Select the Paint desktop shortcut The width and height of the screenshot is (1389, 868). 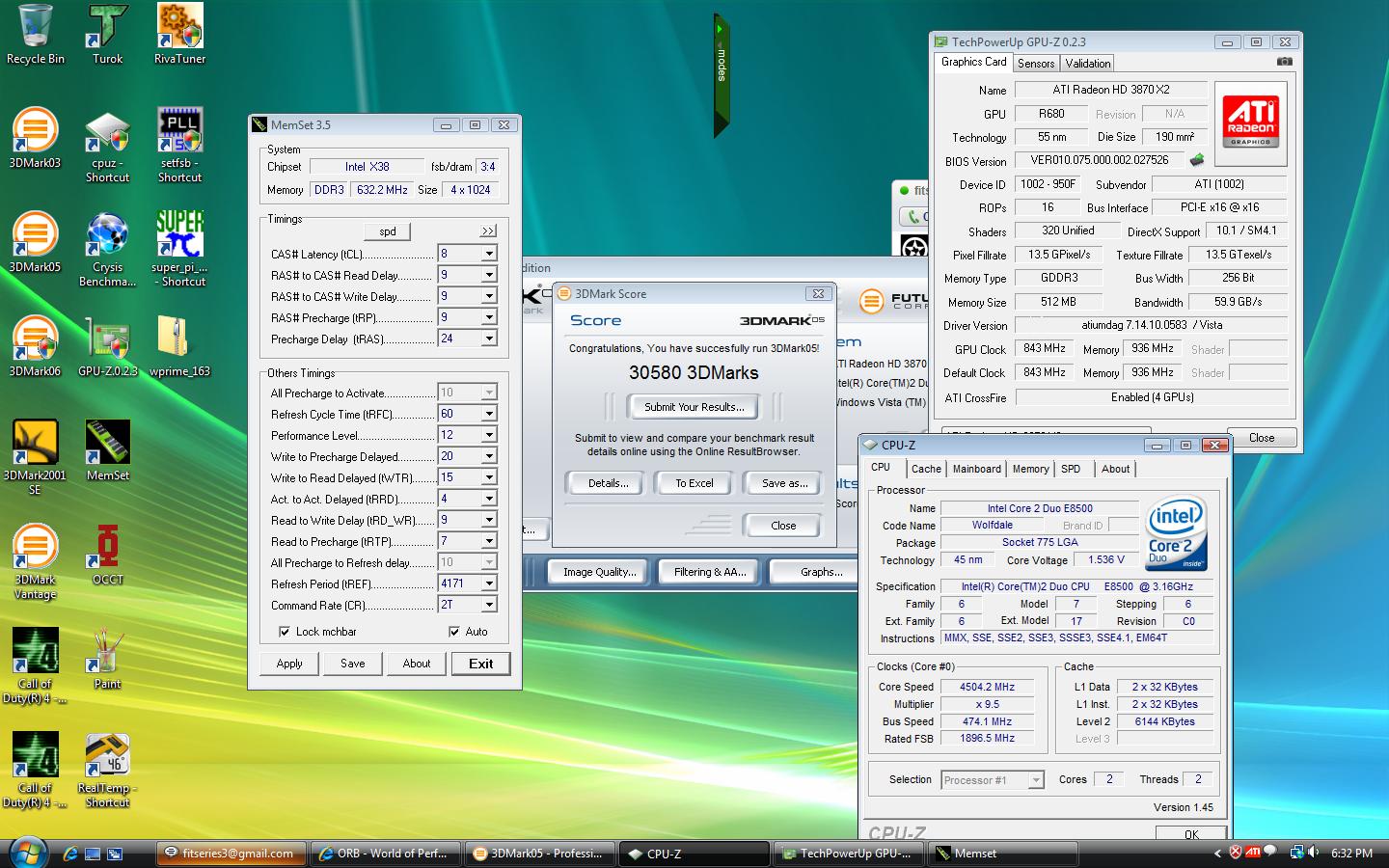107,659
